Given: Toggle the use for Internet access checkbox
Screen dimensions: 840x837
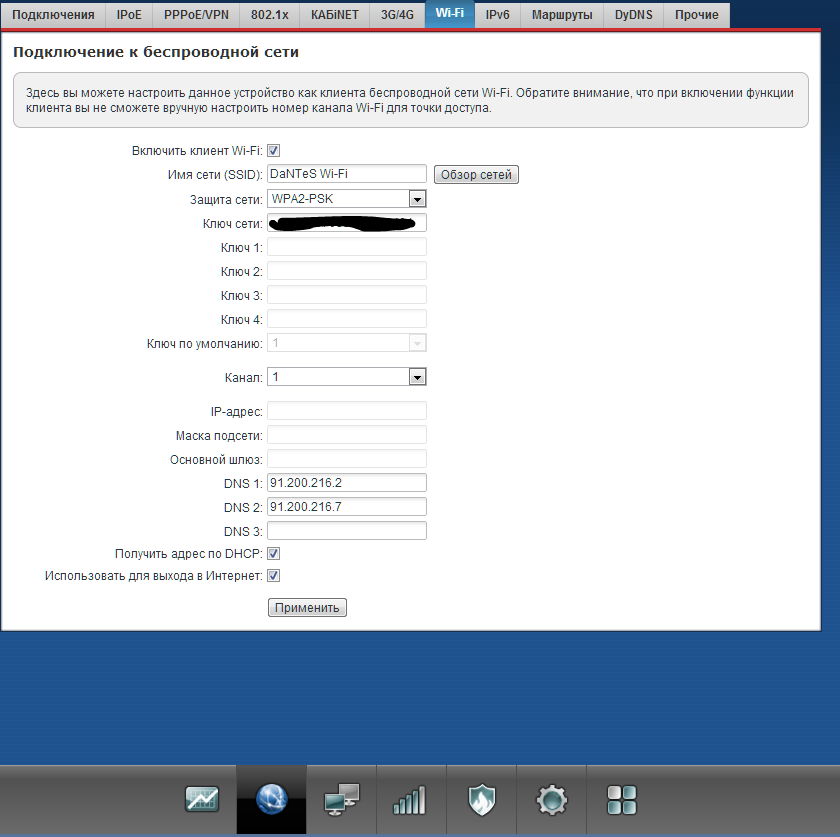Looking at the screenshot, I should pyautogui.click(x=273, y=576).
